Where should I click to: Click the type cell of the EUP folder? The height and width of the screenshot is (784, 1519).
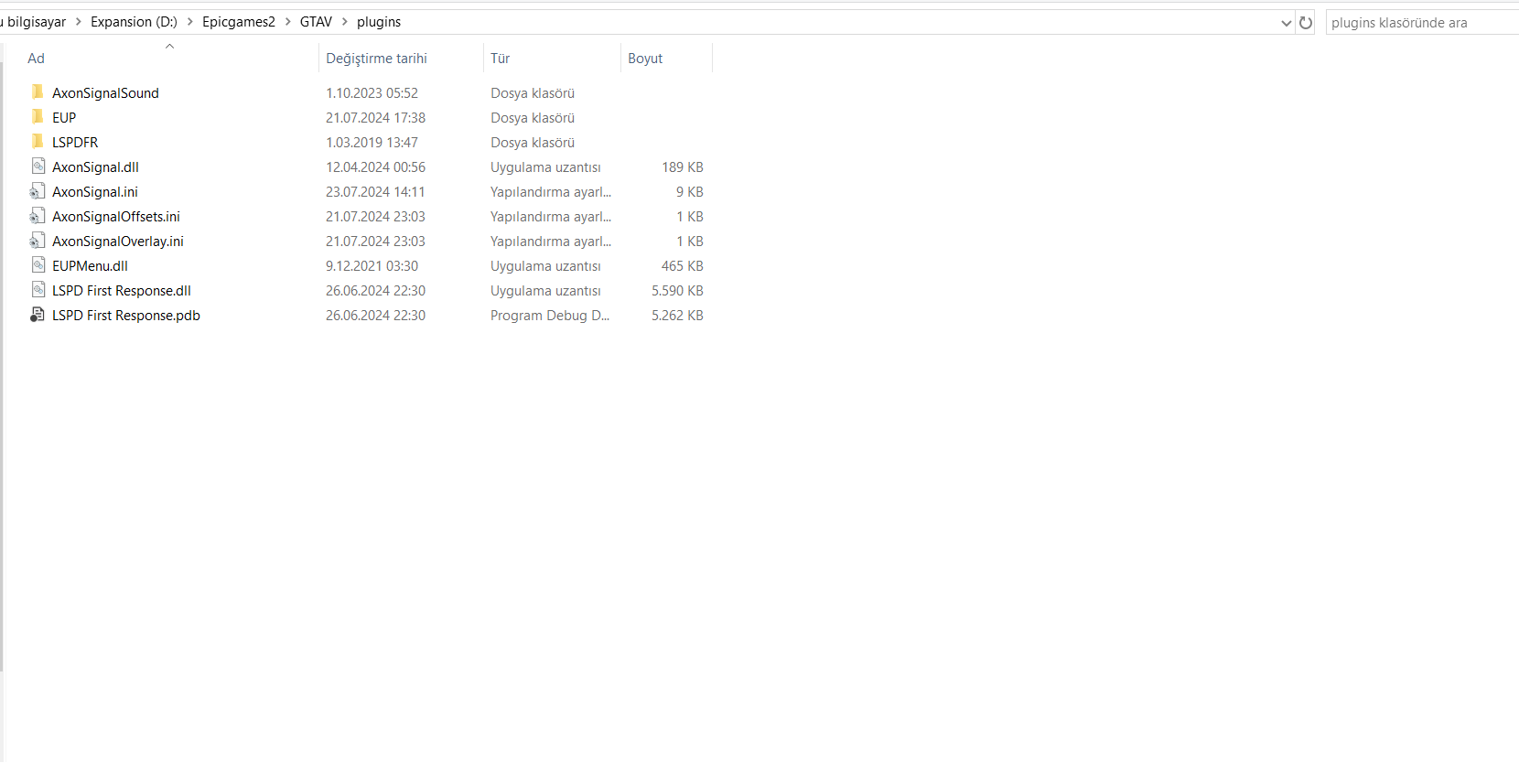(533, 118)
